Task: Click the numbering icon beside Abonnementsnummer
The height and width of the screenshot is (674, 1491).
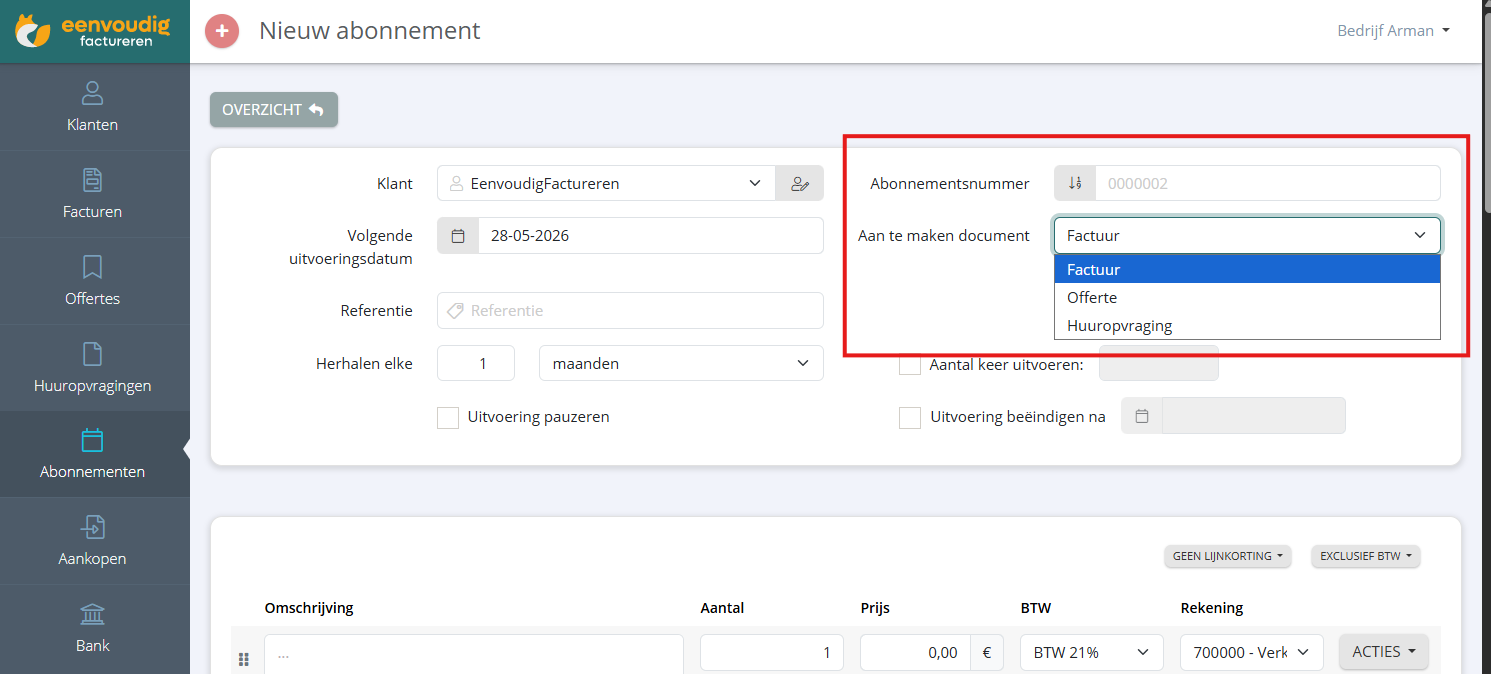Action: coord(1075,183)
